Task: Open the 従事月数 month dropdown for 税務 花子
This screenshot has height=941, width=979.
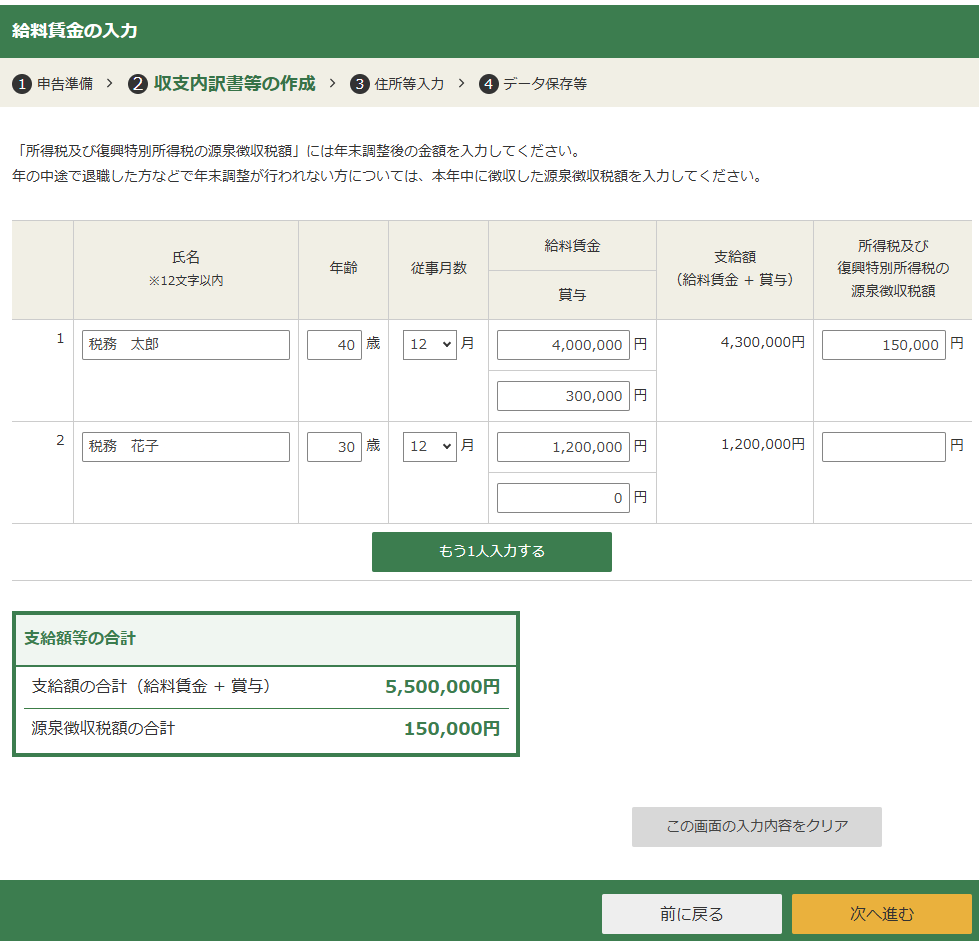Action: pos(428,446)
